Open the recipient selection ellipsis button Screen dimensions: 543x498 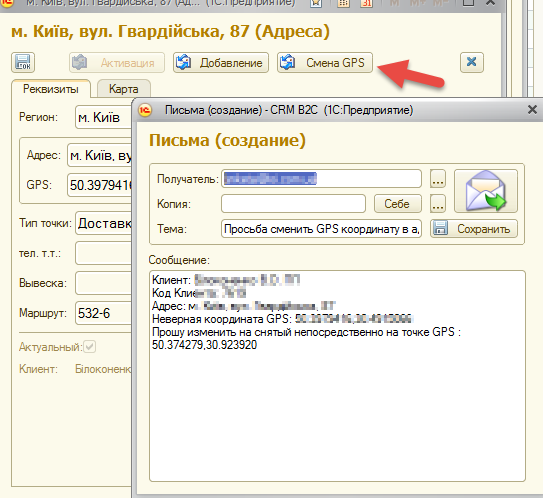point(438,179)
